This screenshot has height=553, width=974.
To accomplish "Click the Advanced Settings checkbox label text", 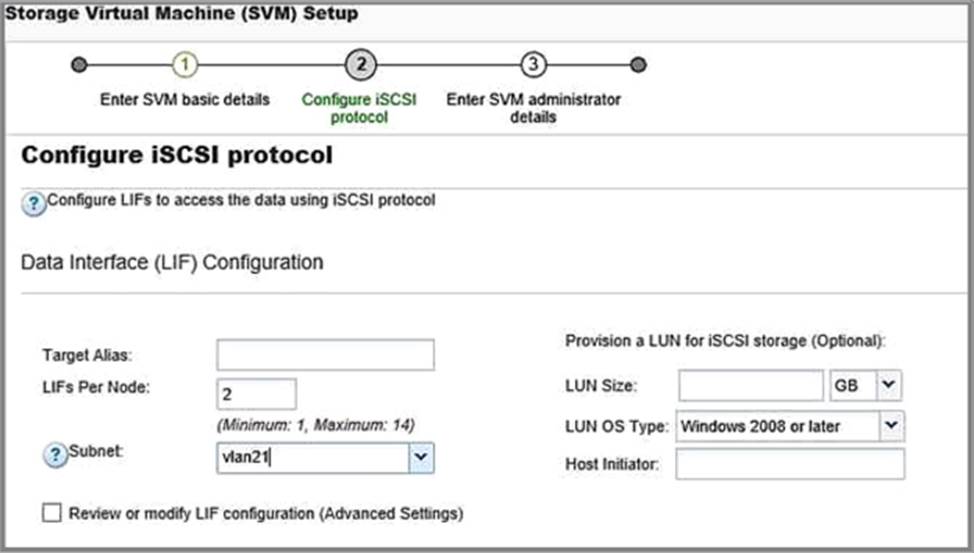I will (x=265, y=514).
